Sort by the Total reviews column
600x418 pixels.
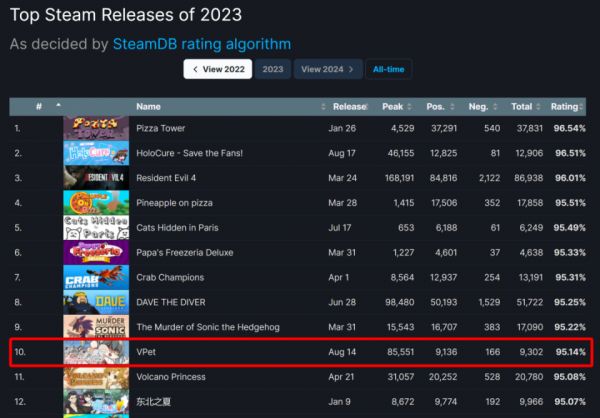[525, 107]
